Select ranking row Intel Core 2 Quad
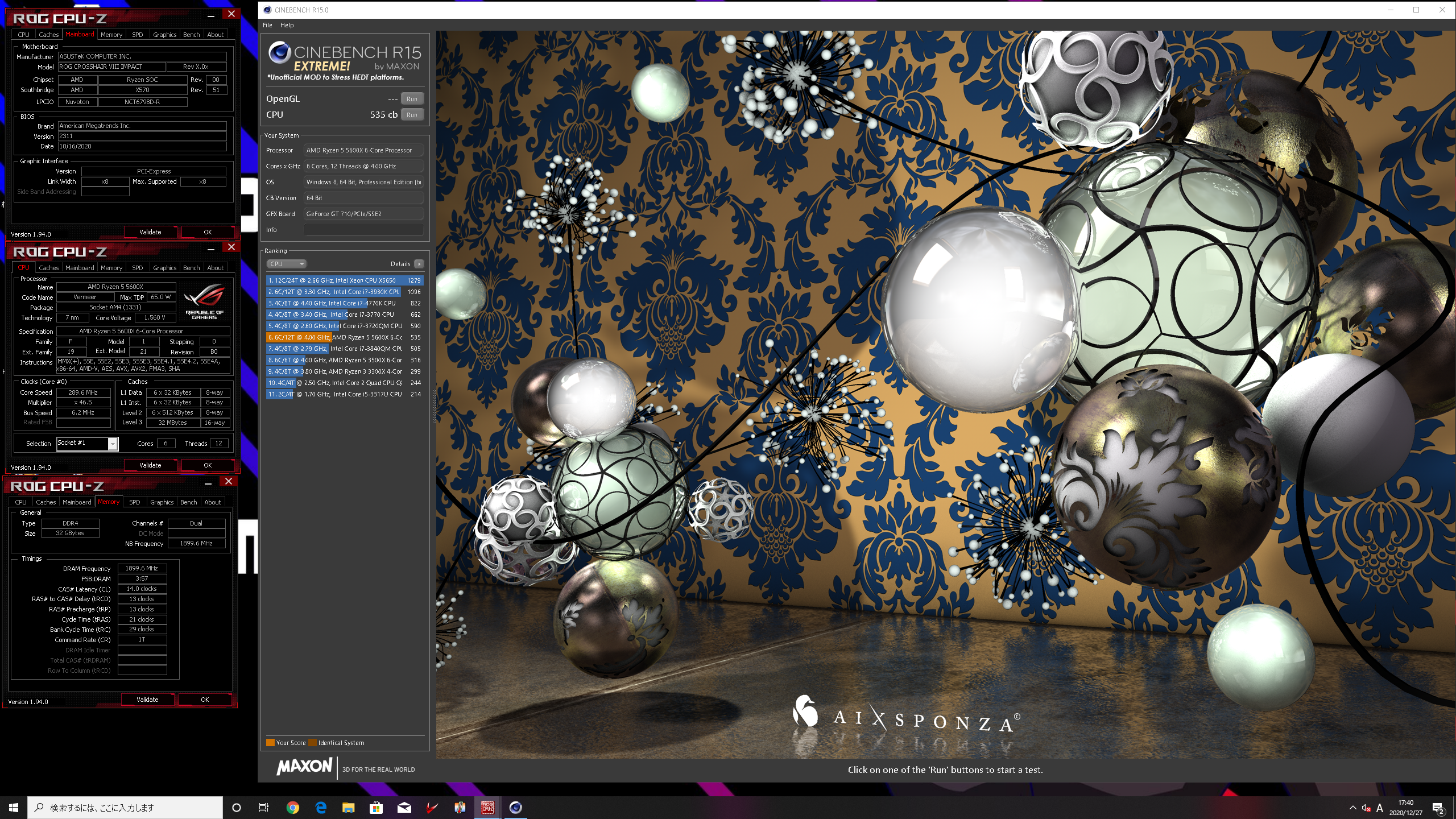The width and height of the screenshot is (1456, 819). (x=345, y=383)
